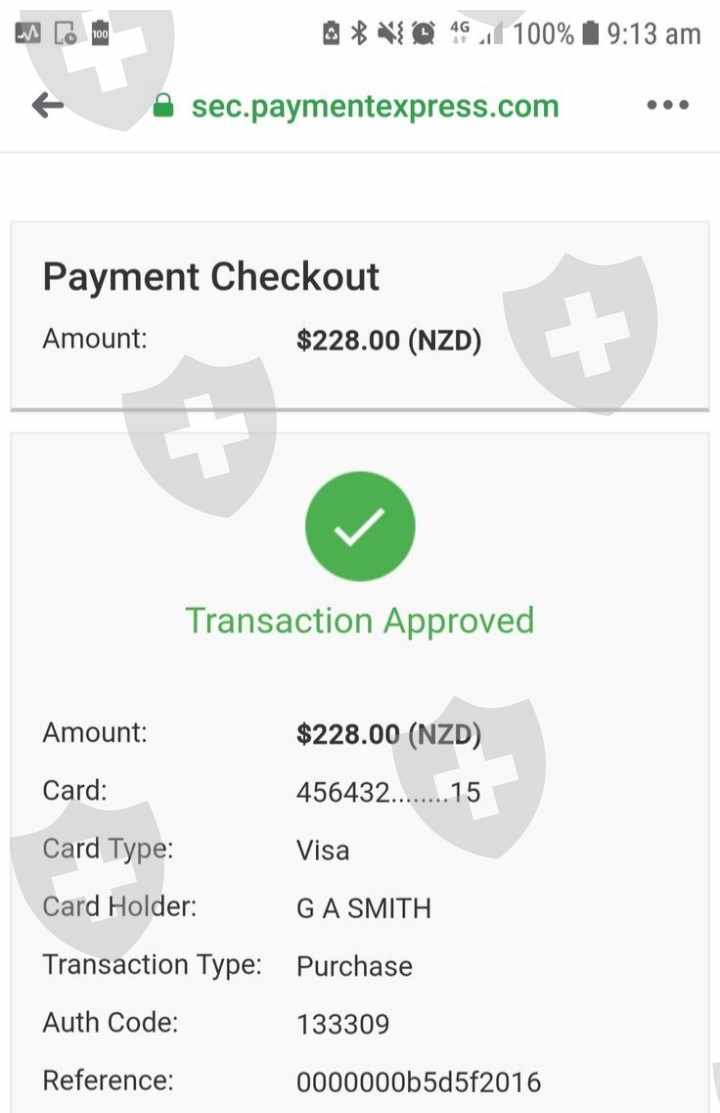The height and width of the screenshot is (1113, 720).
Task: Tap the 9:13 am clock
Action: 654,34
